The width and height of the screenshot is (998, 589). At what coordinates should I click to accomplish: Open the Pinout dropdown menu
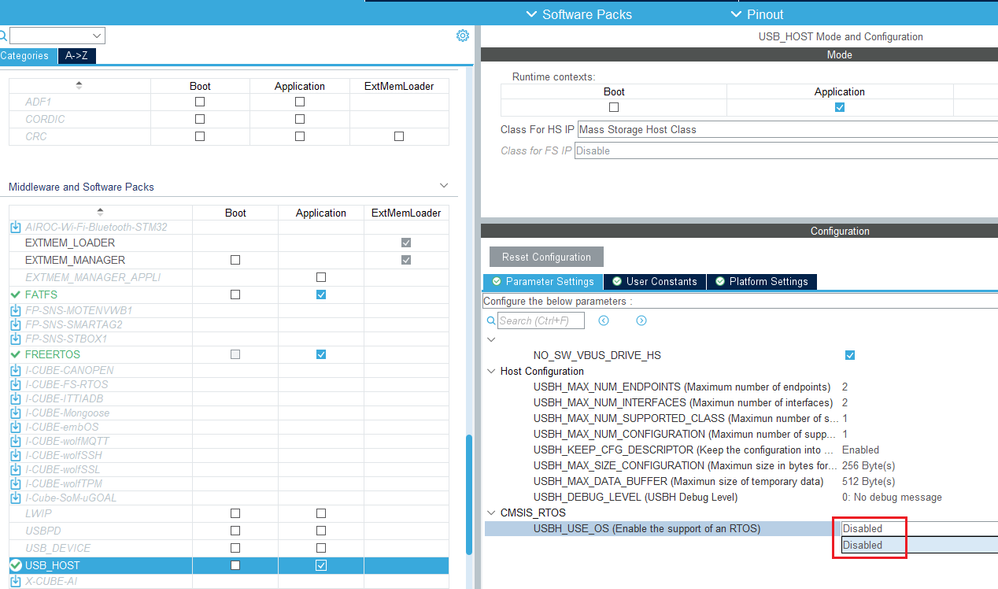tap(757, 14)
